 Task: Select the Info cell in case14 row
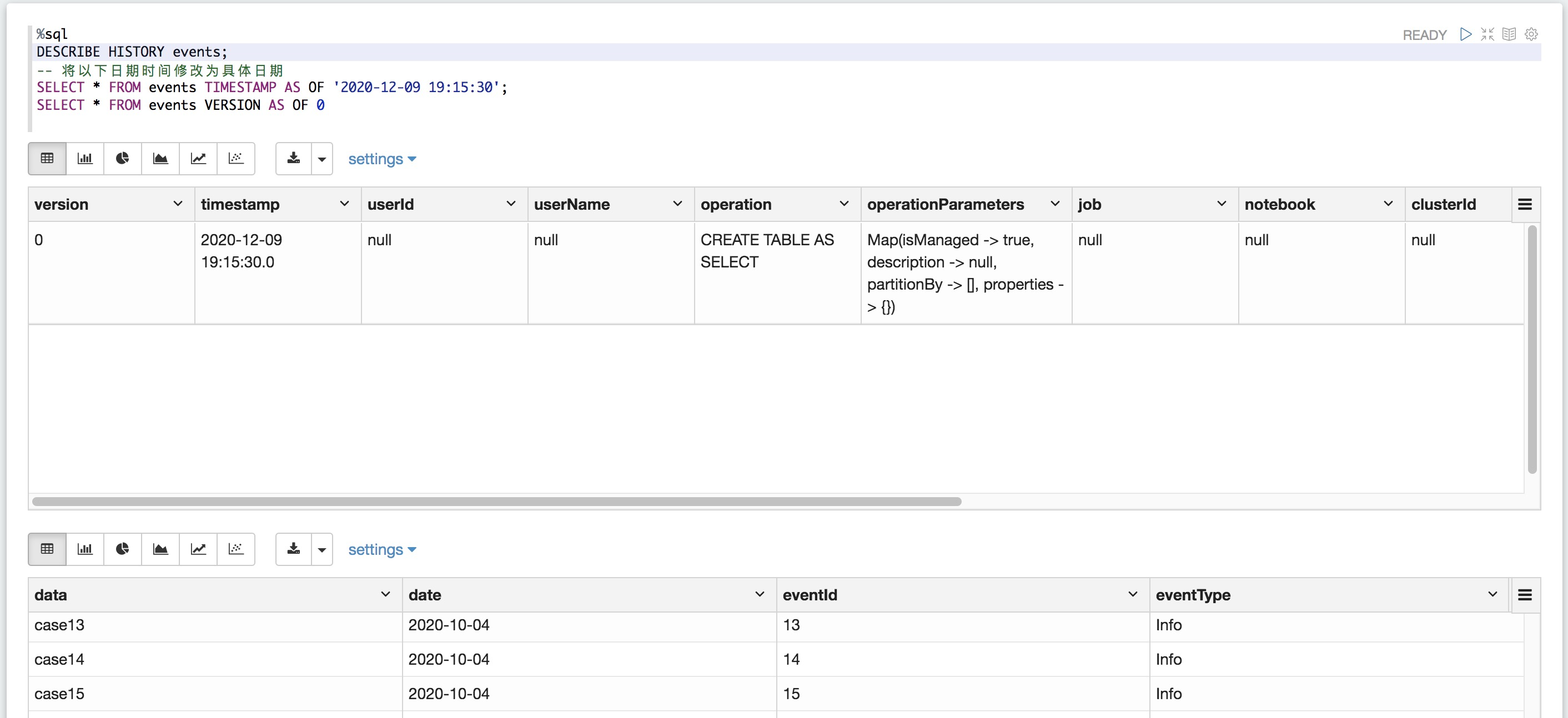[1336, 660]
